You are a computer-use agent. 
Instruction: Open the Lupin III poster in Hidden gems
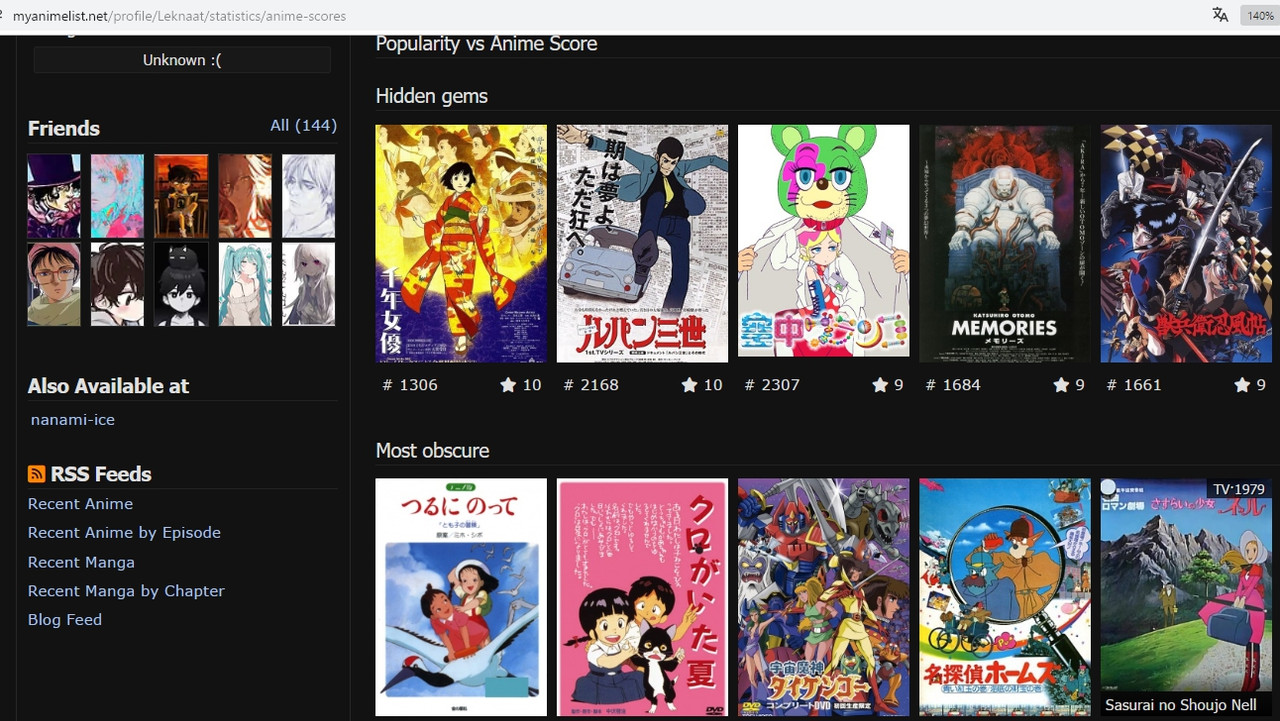click(642, 243)
